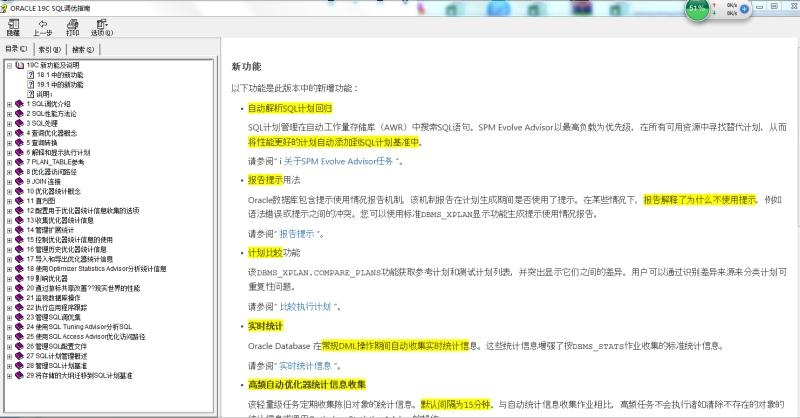Screen dimensions: 800x418
Task: Switch to the 索引 (Index) tab
Action: (x=49, y=50)
